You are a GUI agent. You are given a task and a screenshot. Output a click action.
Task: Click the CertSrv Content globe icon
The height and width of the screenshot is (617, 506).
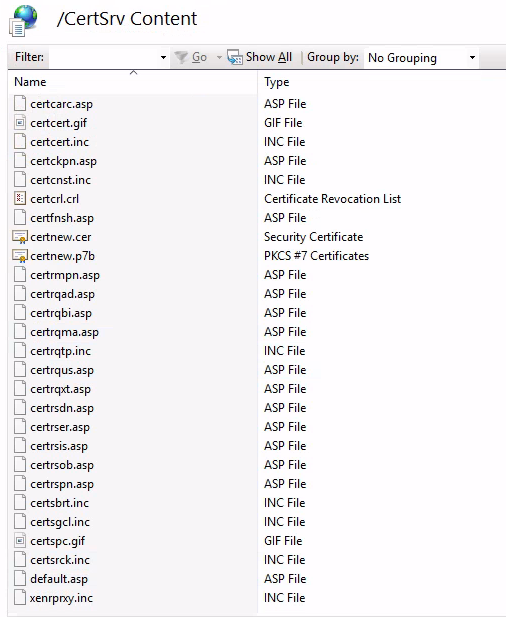pyautogui.click(x=24, y=20)
